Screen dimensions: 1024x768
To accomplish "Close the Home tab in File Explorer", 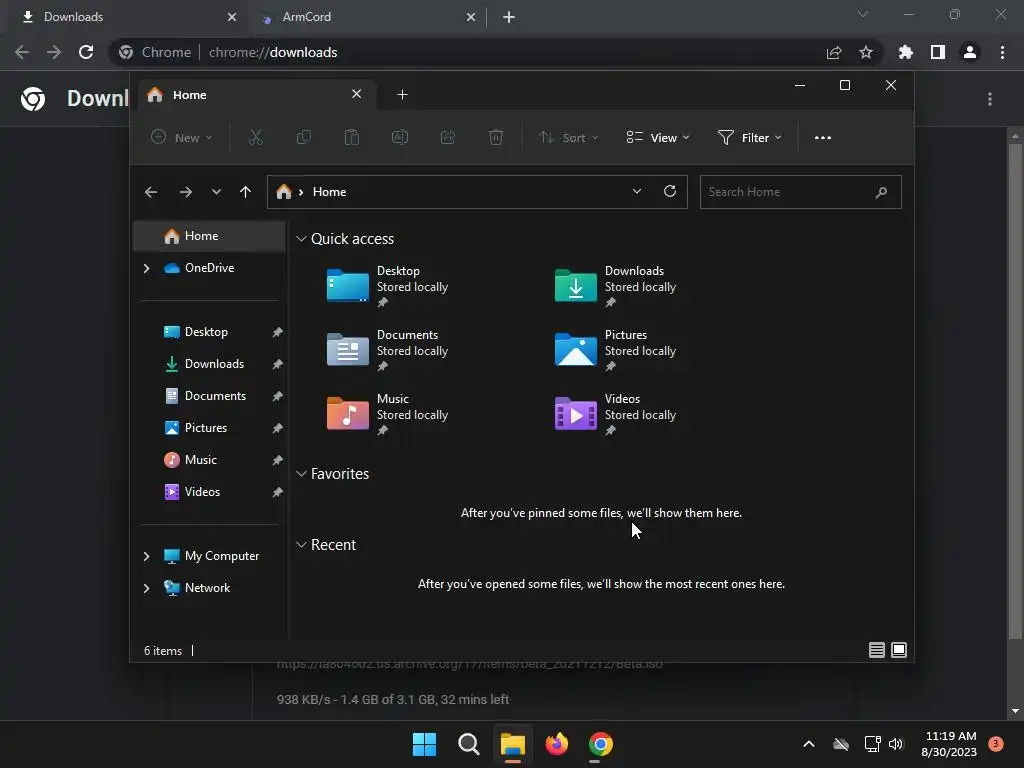I will point(357,94).
